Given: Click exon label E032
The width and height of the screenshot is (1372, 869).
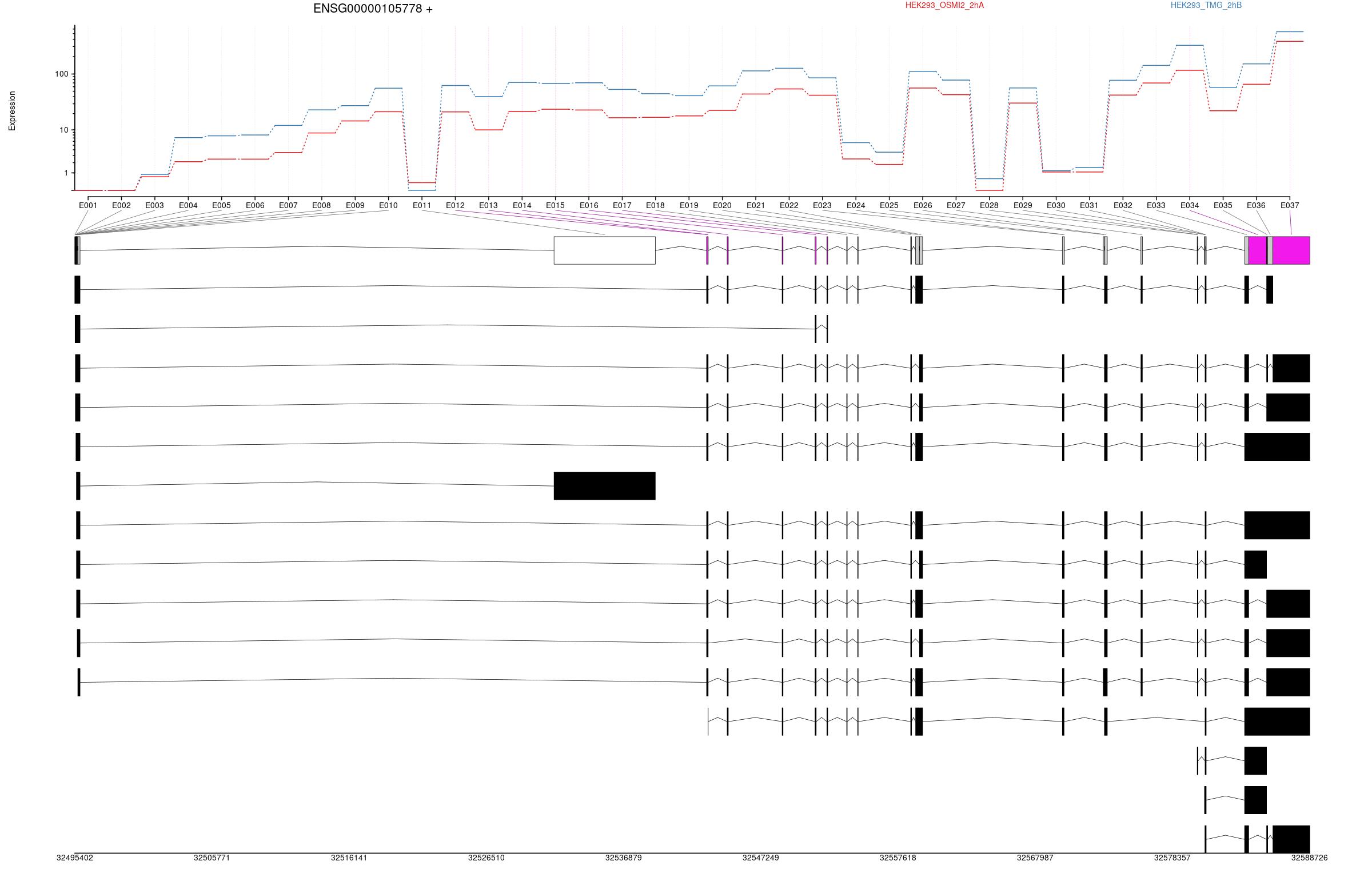Looking at the screenshot, I should pyautogui.click(x=1123, y=205).
